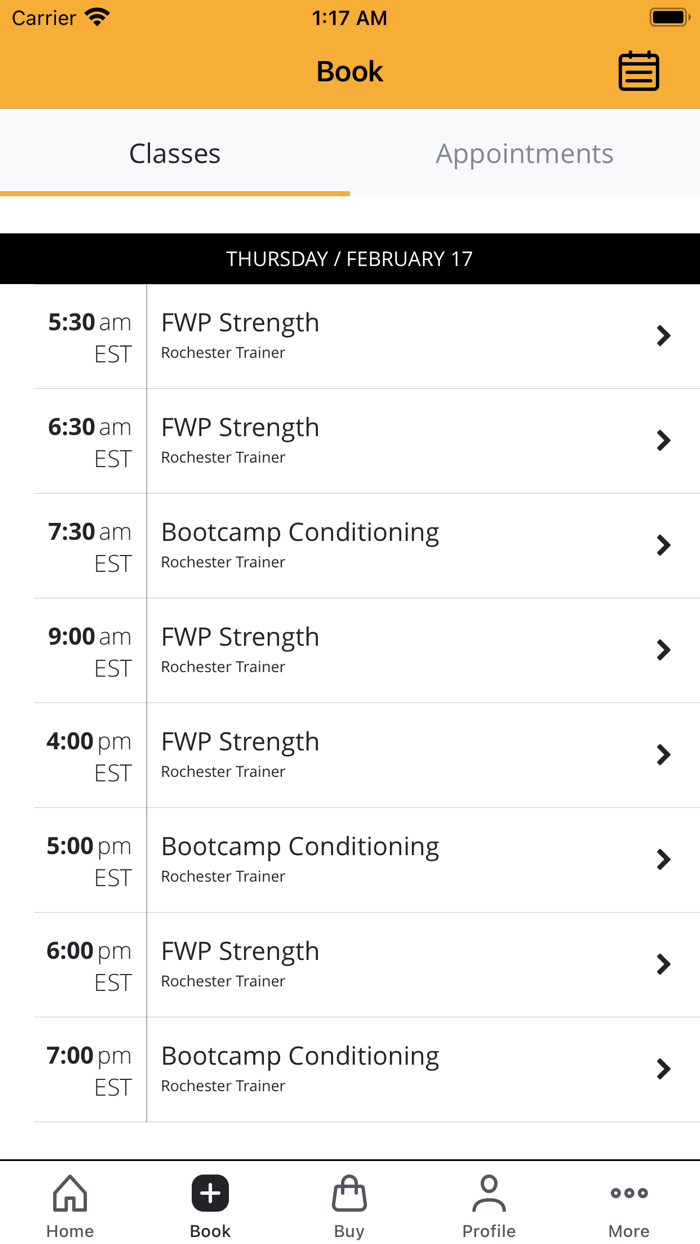Tap the Book plus icon
The width and height of the screenshot is (700, 1244).
(x=209, y=1192)
